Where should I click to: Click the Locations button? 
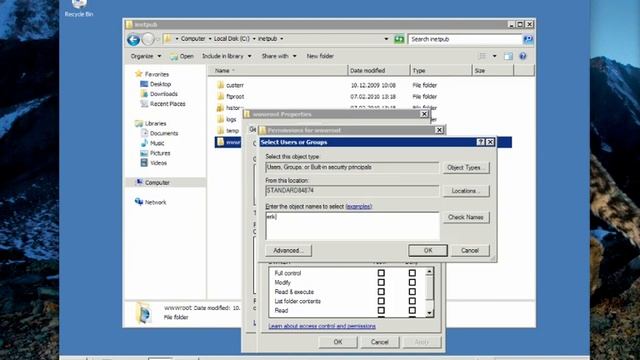coord(466,191)
